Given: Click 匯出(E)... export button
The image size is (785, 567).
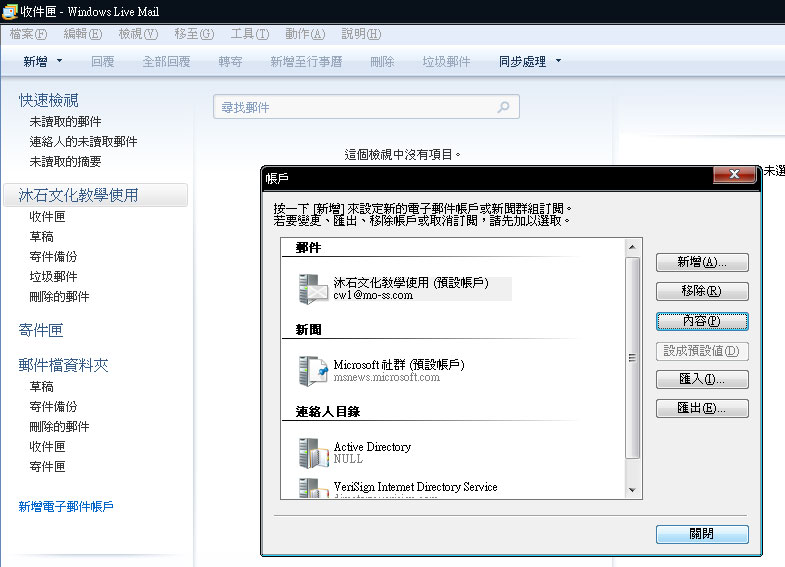Looking at the screenshot, I should (x=702, y=408).
